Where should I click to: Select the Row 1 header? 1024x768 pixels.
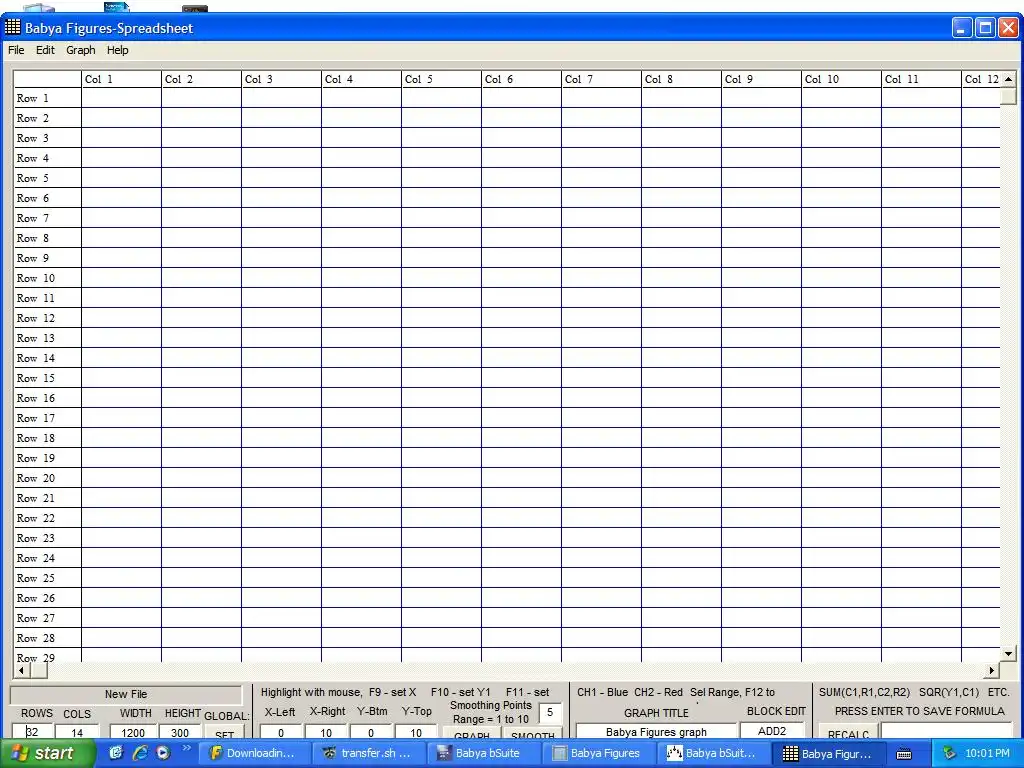(48, 98)
